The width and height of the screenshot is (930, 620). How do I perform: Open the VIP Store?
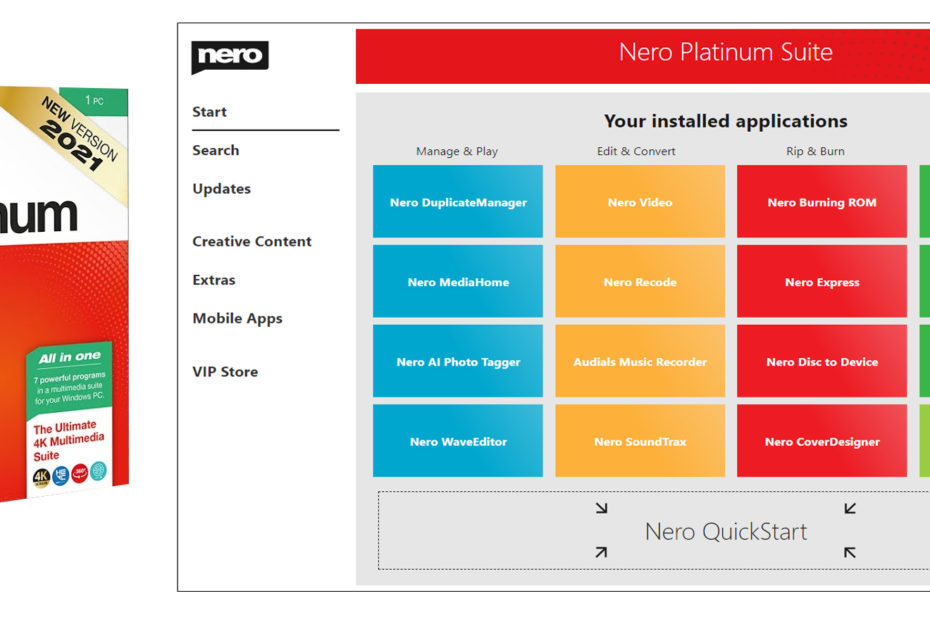(225, 371)
